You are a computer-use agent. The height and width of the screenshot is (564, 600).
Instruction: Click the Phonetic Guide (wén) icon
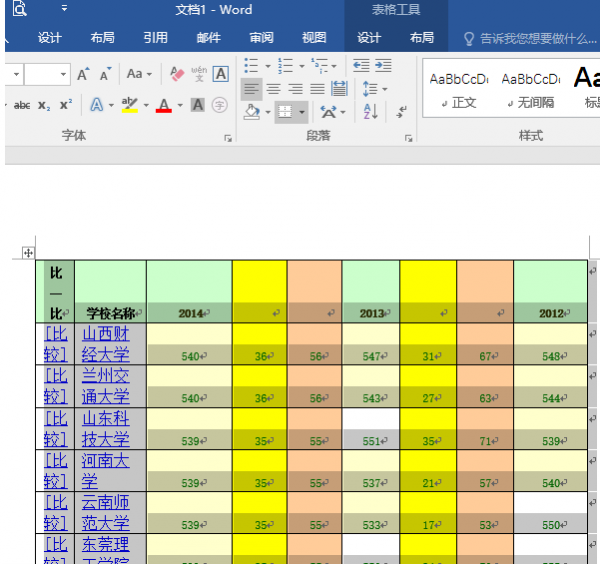[x=199, y=74]
